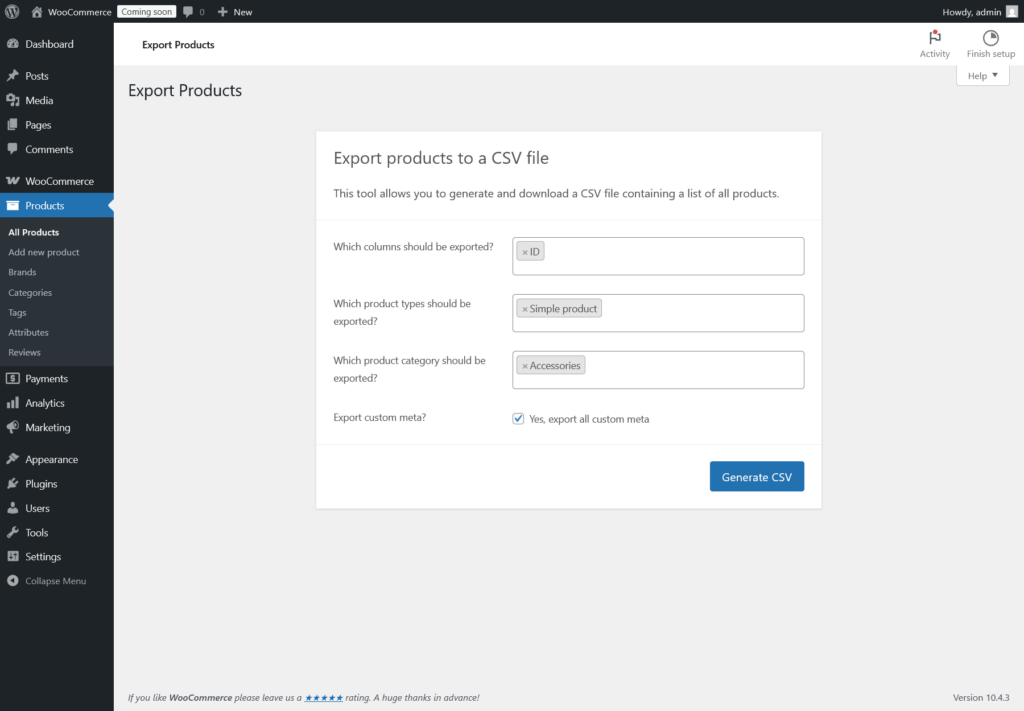The image size is (1024, 711).
Task: Open the '+ New' admin bar menu
Action: click(235, 11)
